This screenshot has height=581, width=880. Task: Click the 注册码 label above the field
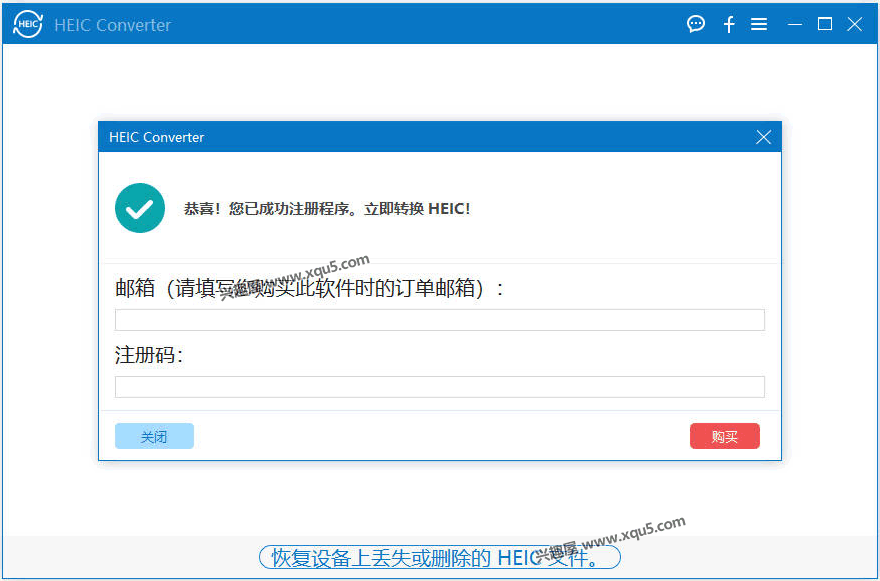(135, 355)
